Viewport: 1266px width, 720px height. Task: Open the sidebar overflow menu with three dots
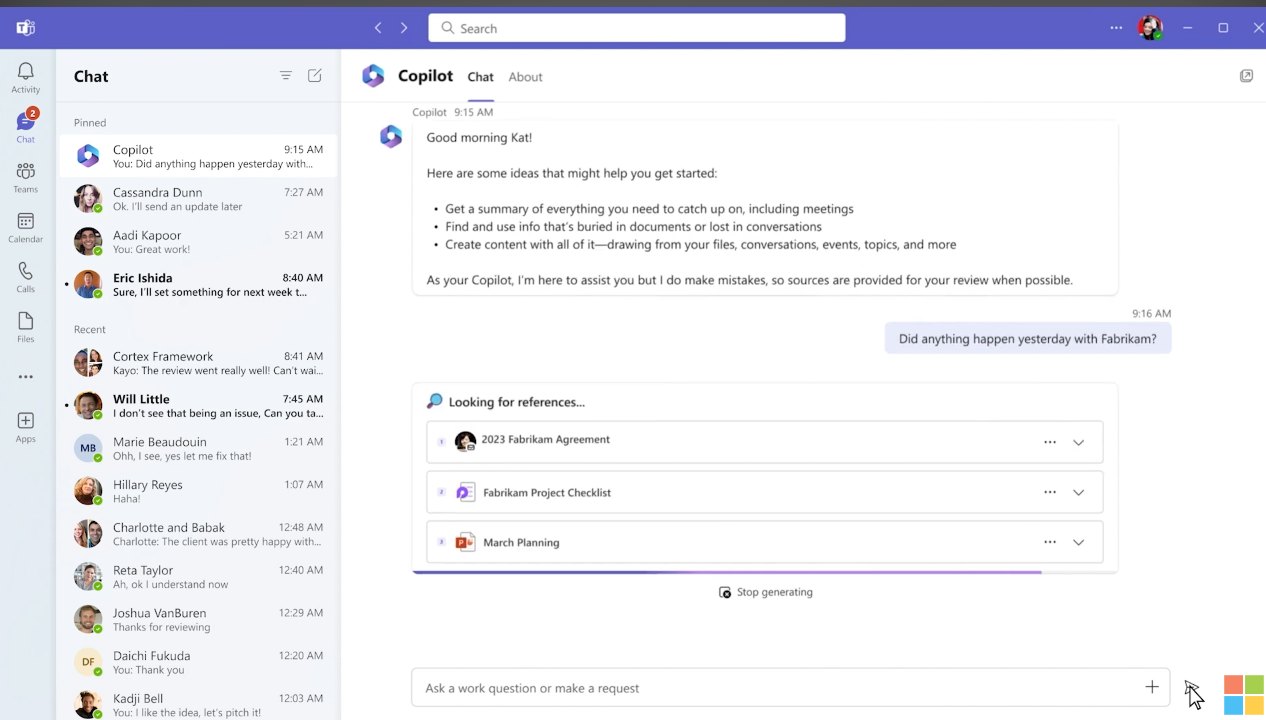coord(25,376)
